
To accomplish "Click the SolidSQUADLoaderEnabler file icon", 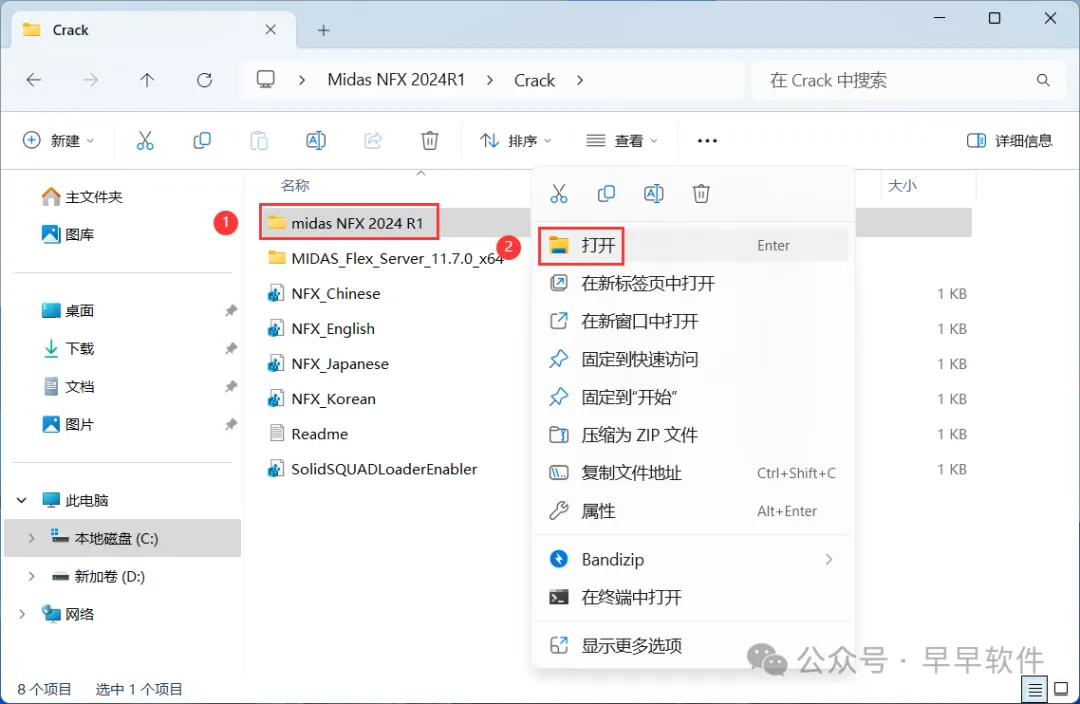I will (x=276, y=469).
